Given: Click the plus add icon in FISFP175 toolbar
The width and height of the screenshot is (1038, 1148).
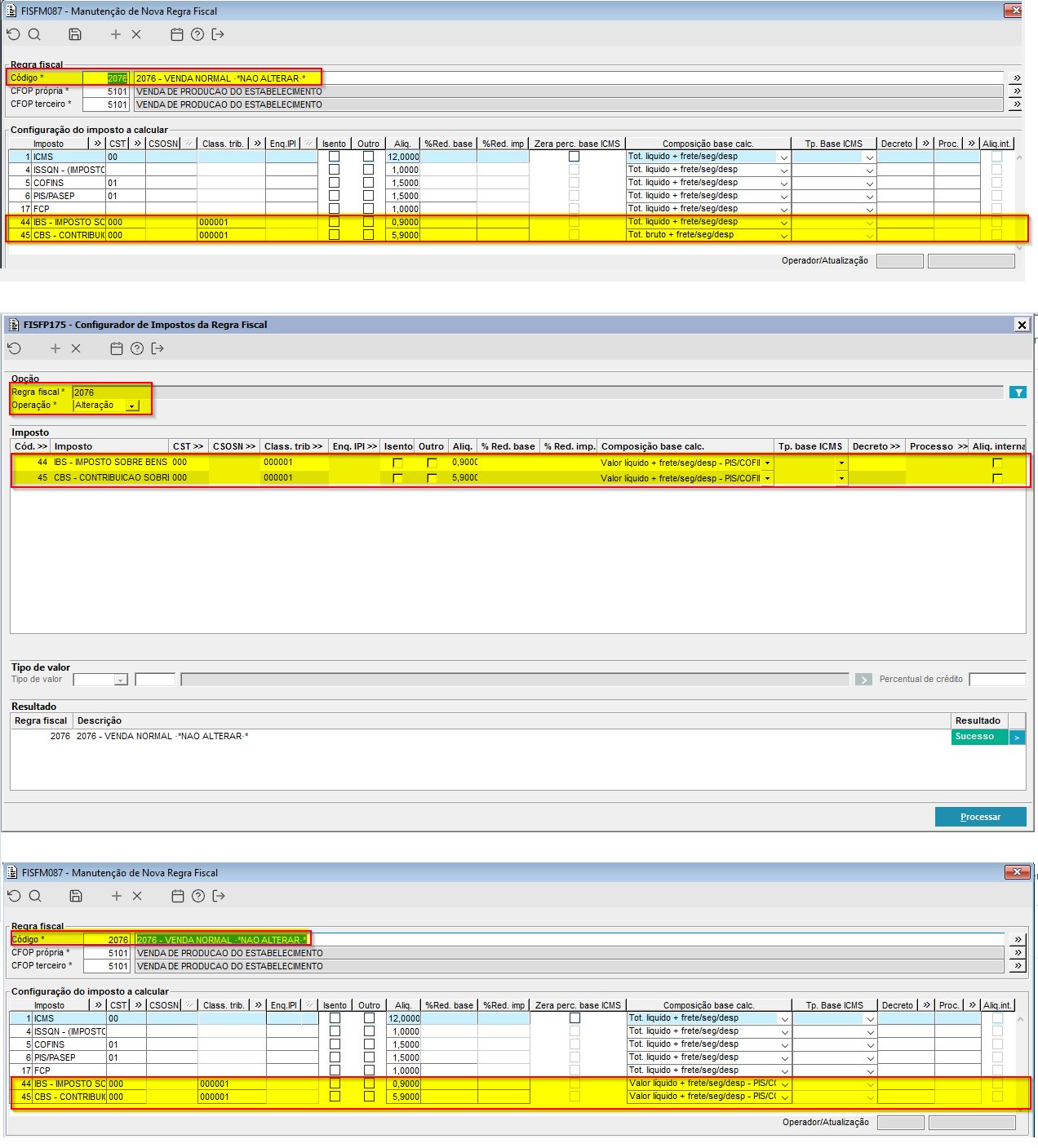Looking at the screenshot, I should (x=55, y=348).
